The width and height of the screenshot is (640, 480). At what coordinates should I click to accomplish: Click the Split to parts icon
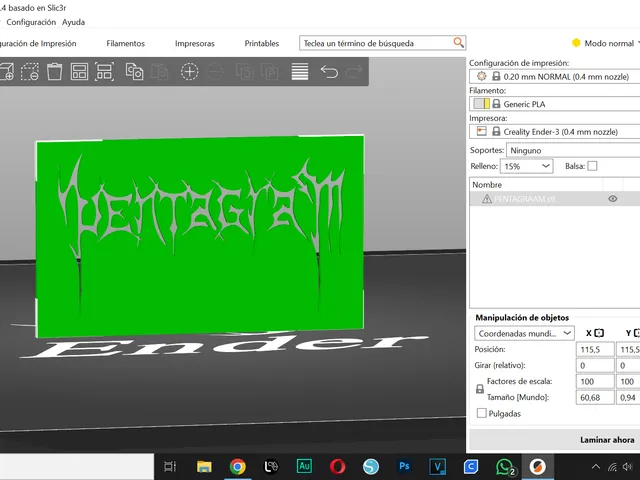270,72
